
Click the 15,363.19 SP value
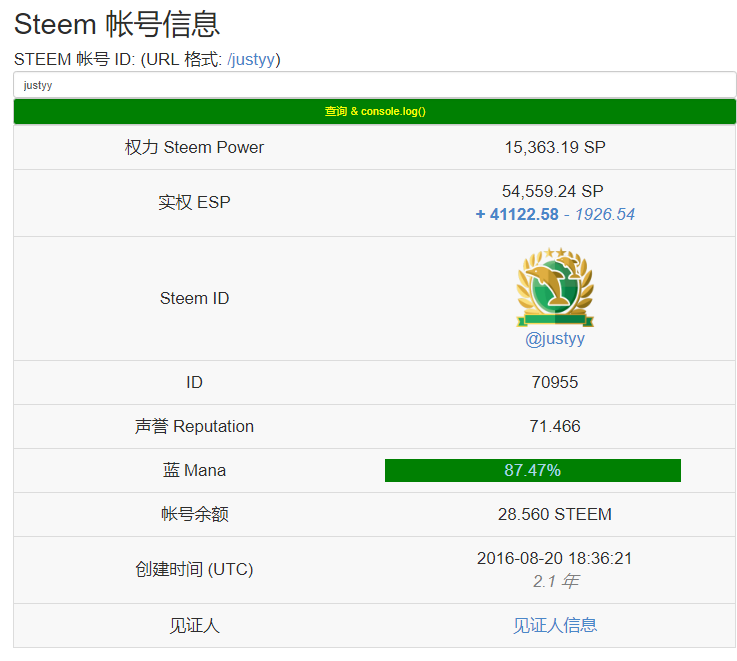click(x=554, y=147)
